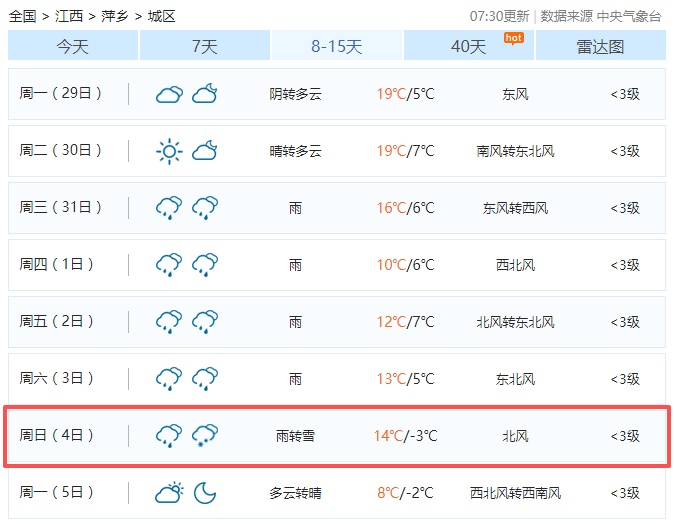The width and height of the screenshot is (674, 524).
Task: Click the 雨转雪 weather description
Action: pyautogui.click(x=296, y=436)
